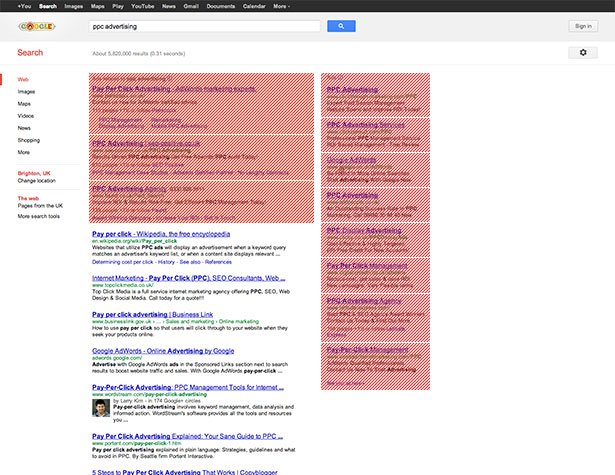Open Maps in the top black bar
Image resolution: width=615 pixels, height=475 pixels.
98,6
